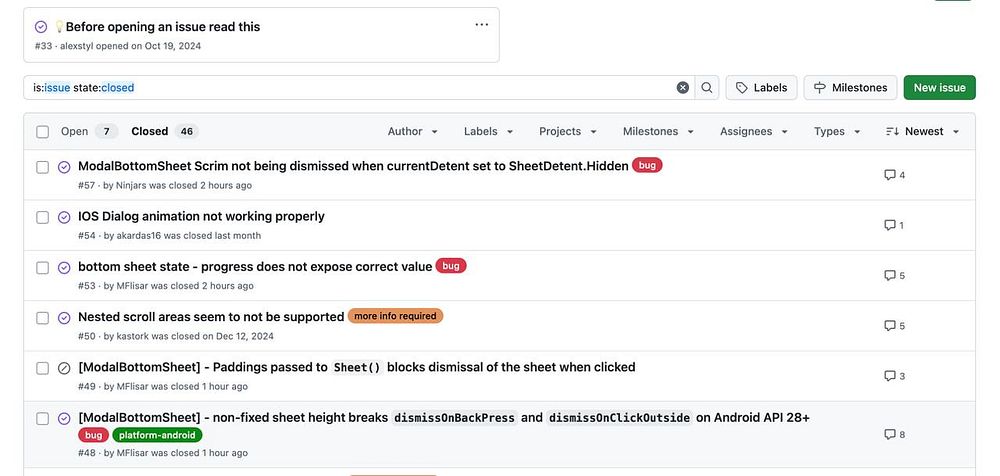Click closed status icon of issue #54

(x=64, y=217)
